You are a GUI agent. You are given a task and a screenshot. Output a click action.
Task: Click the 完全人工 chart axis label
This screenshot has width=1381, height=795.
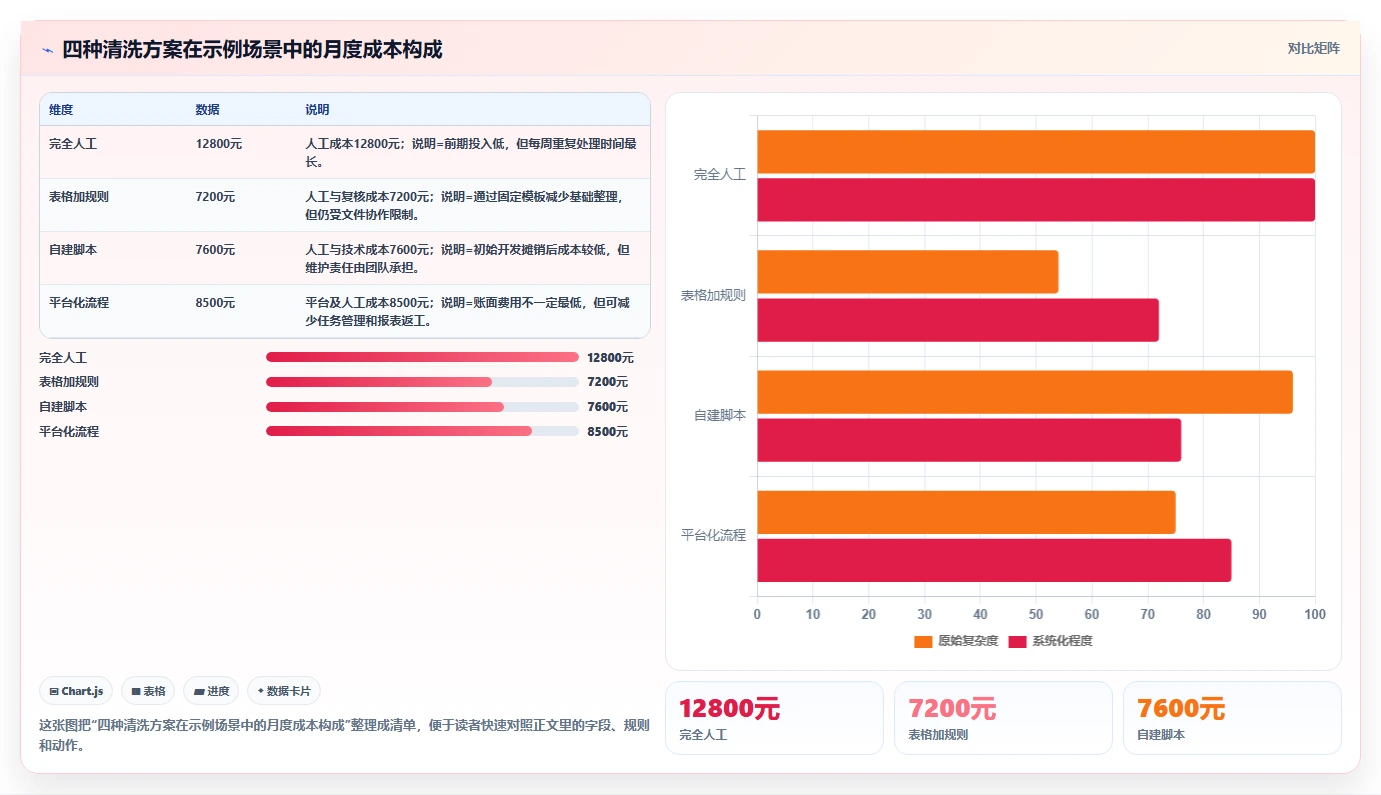(720, 175)
